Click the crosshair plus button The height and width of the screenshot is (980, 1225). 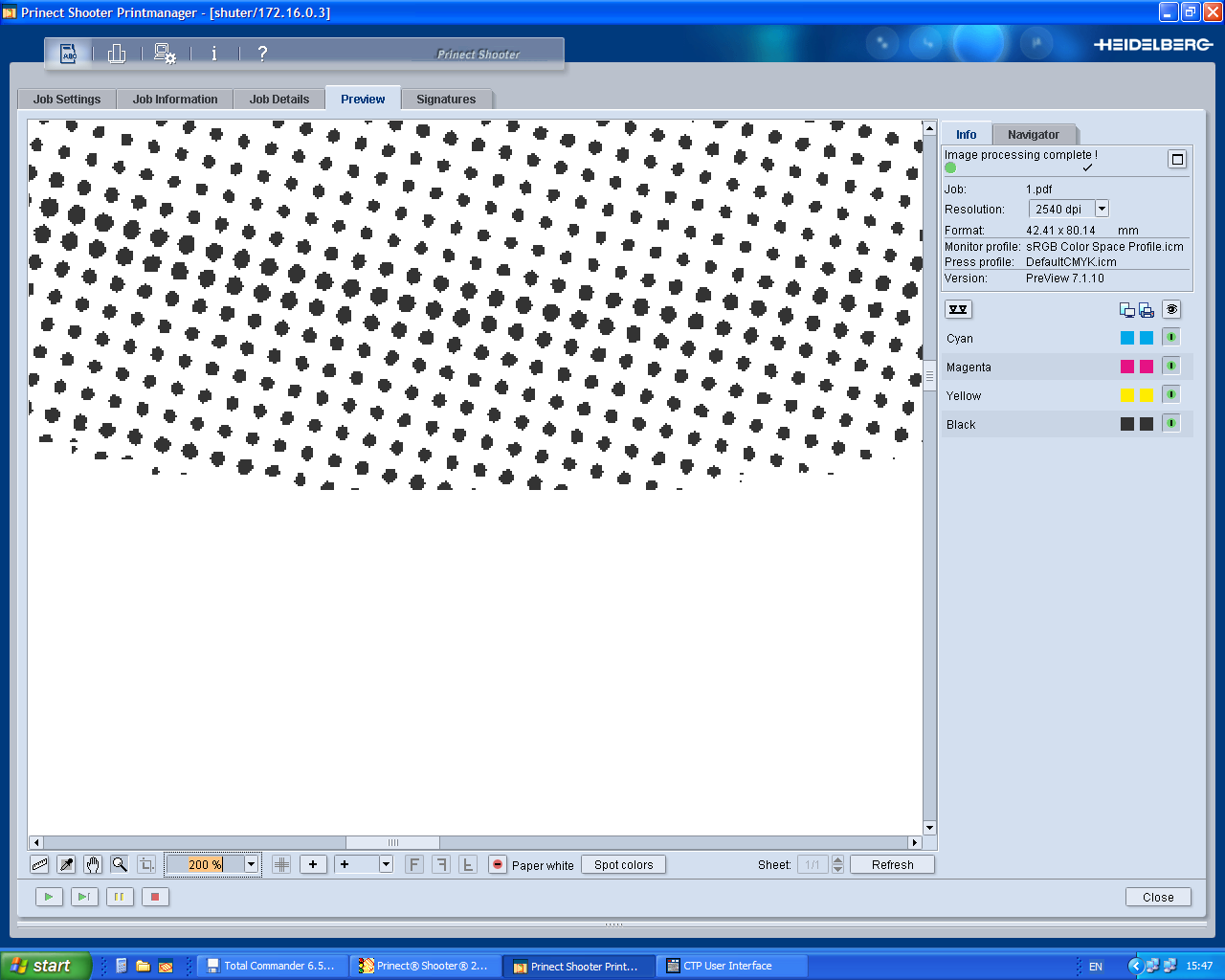[x=313, y=864]
